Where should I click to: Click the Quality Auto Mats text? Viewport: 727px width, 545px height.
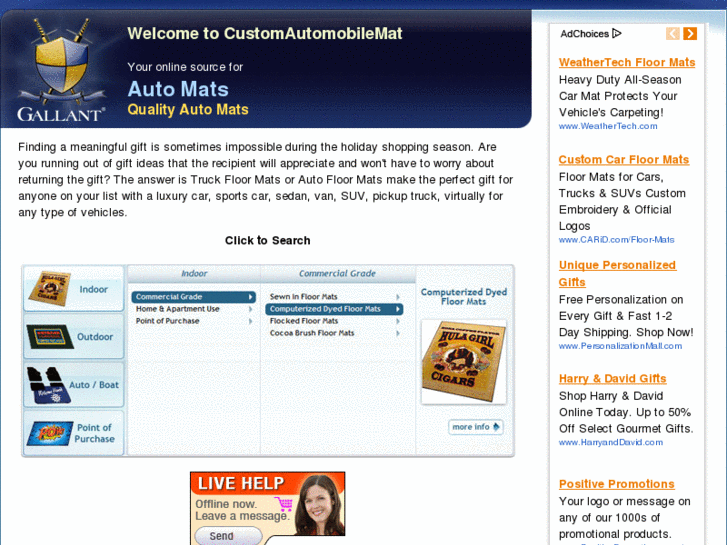point(188,109)
